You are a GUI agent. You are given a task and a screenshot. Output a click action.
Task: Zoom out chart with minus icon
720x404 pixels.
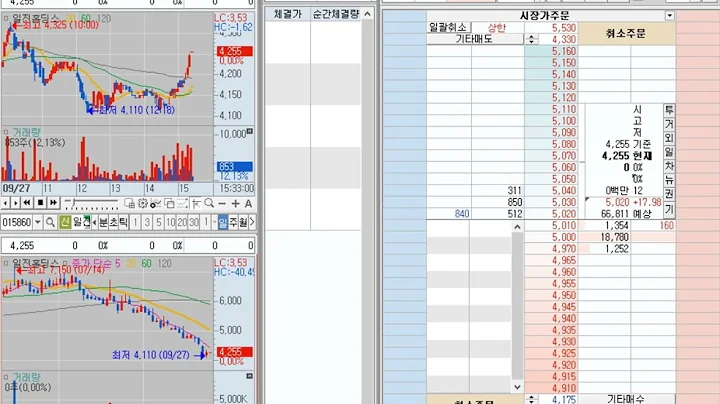222,203
